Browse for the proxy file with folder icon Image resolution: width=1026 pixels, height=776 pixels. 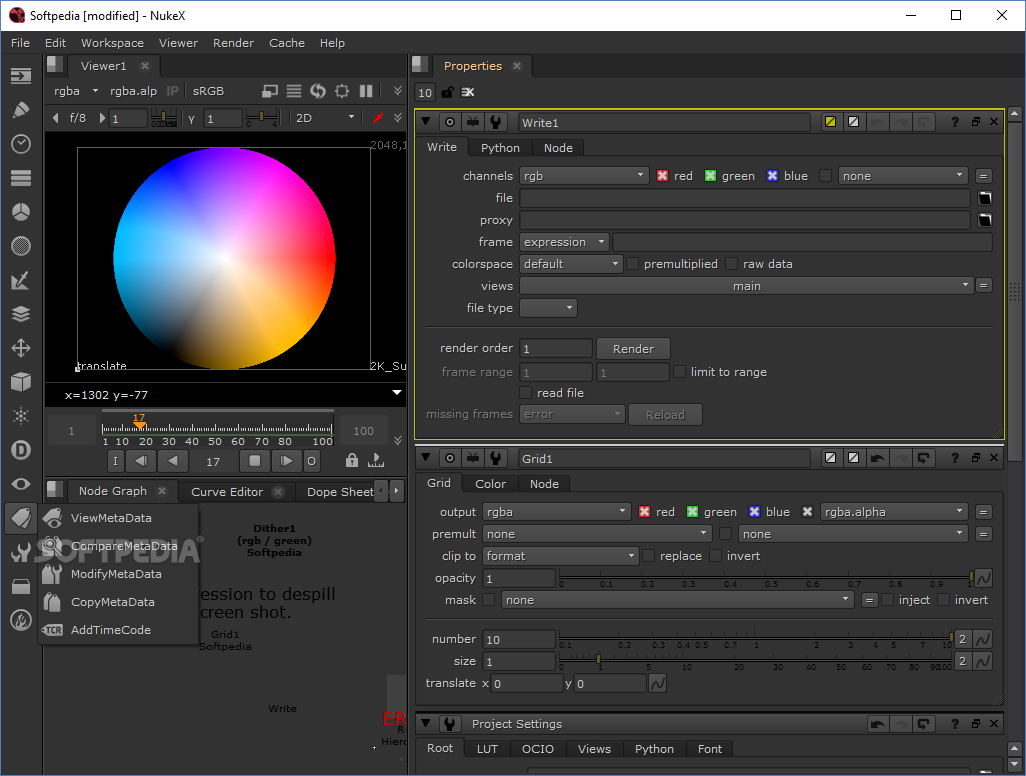(984, 220)
